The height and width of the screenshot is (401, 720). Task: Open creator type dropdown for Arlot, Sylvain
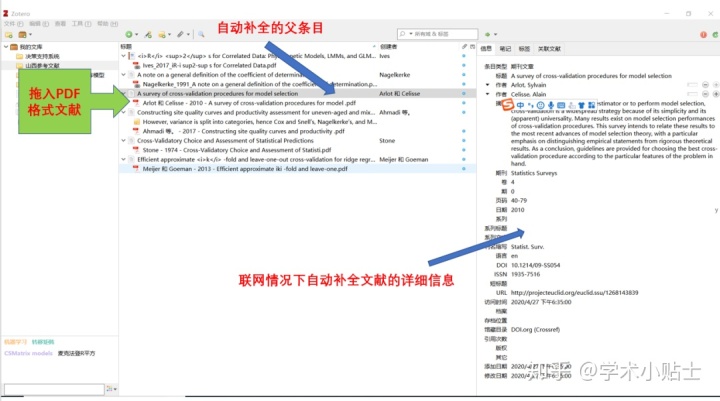pos(488,85)
